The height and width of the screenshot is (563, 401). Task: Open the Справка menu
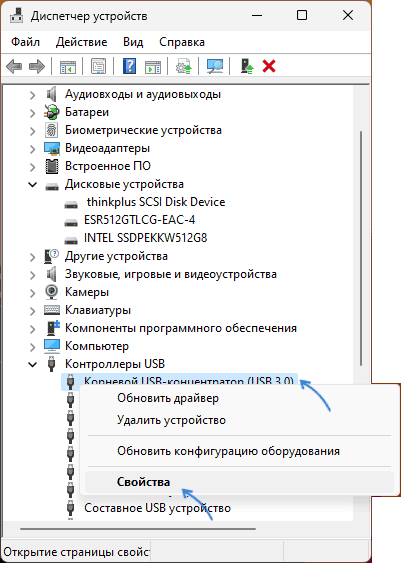point(182,42)
